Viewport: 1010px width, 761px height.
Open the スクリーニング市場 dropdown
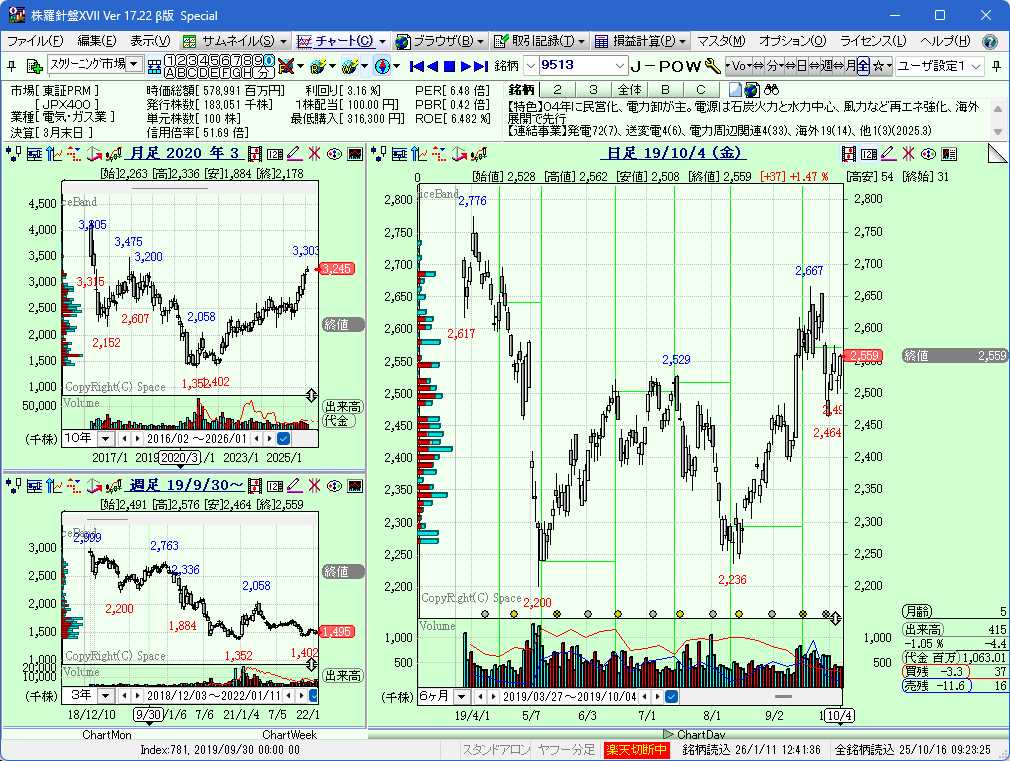point(133,65)
